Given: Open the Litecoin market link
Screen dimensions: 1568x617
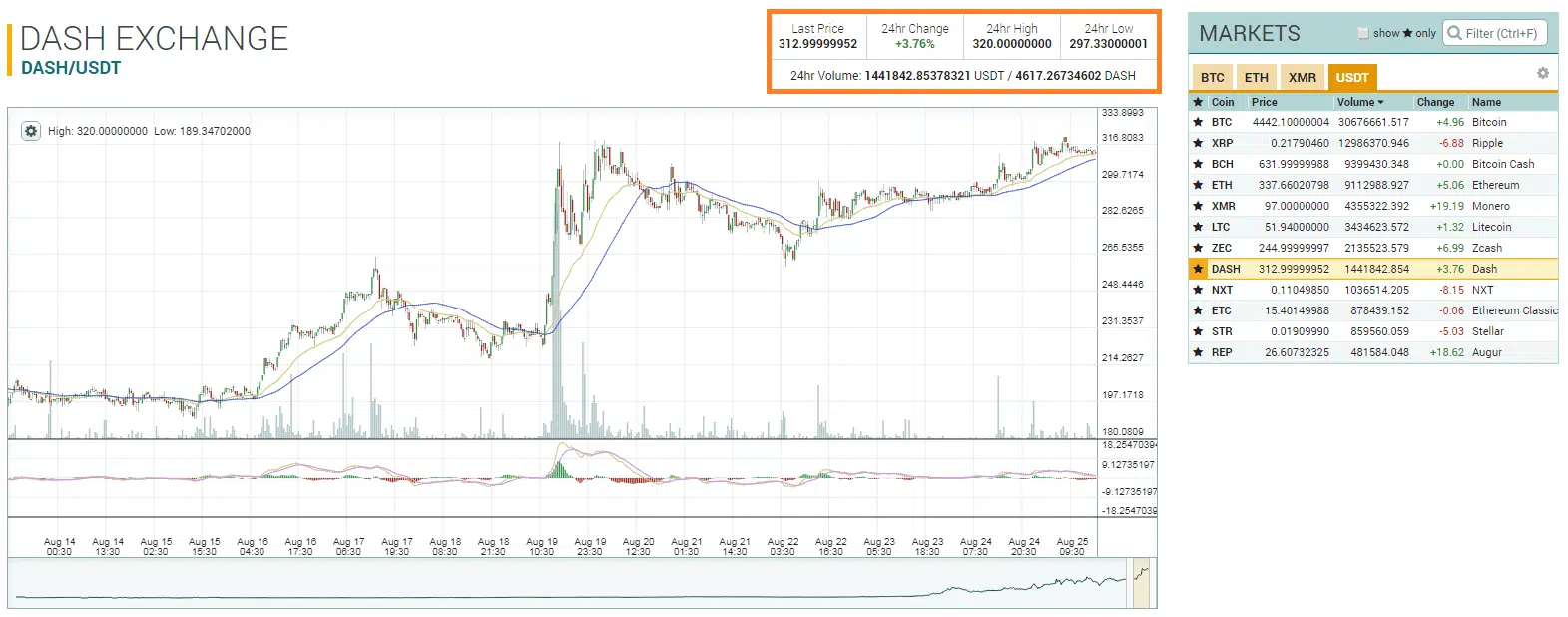Looking at the screenshot, I should coord(1491,227).
